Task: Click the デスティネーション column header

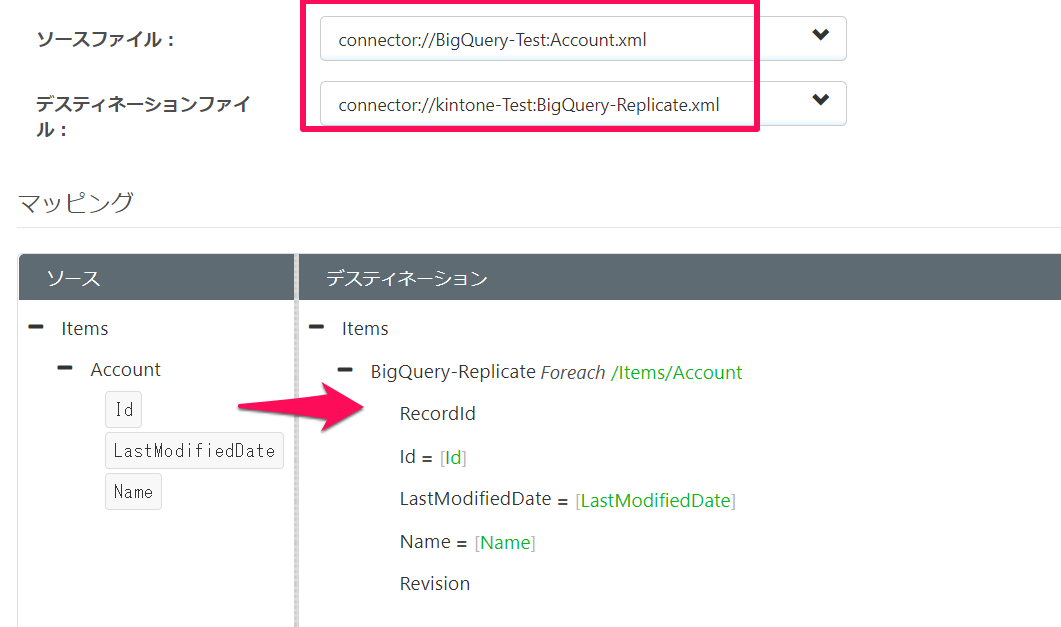Action: [679, 277]
